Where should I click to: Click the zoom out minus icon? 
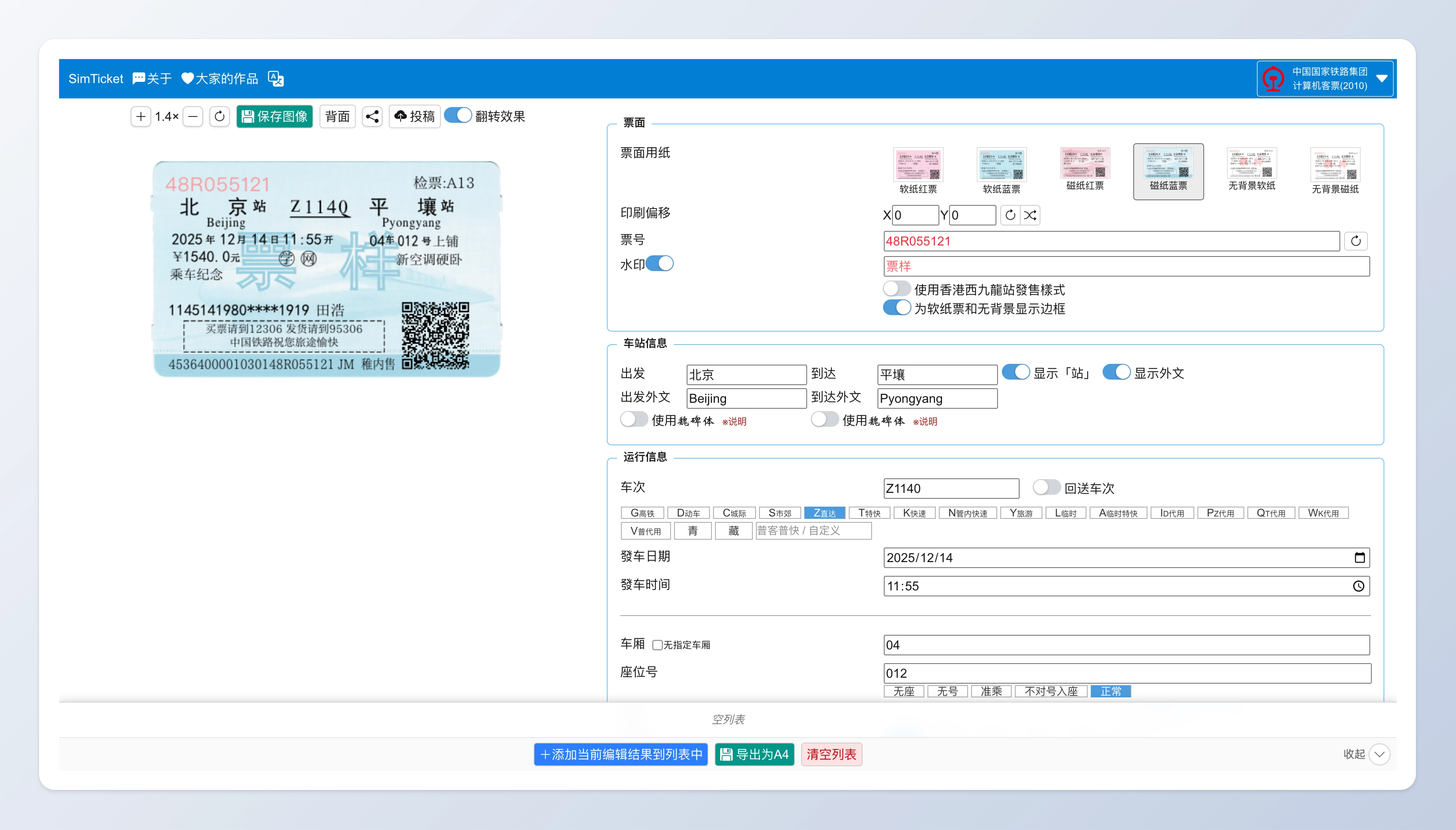click(x=193, y=116)
